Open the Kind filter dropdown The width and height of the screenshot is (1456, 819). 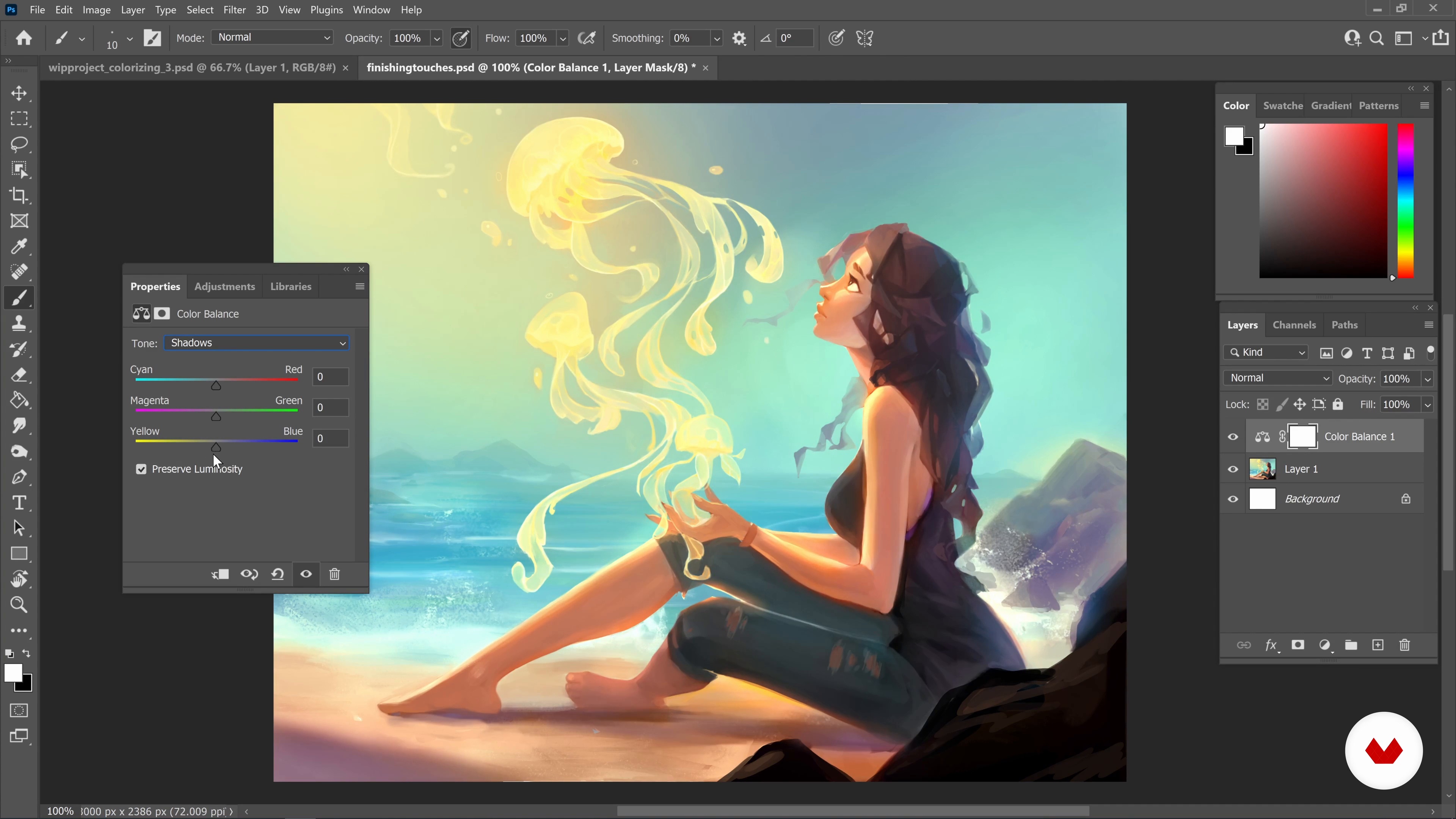pos(1266,353)
